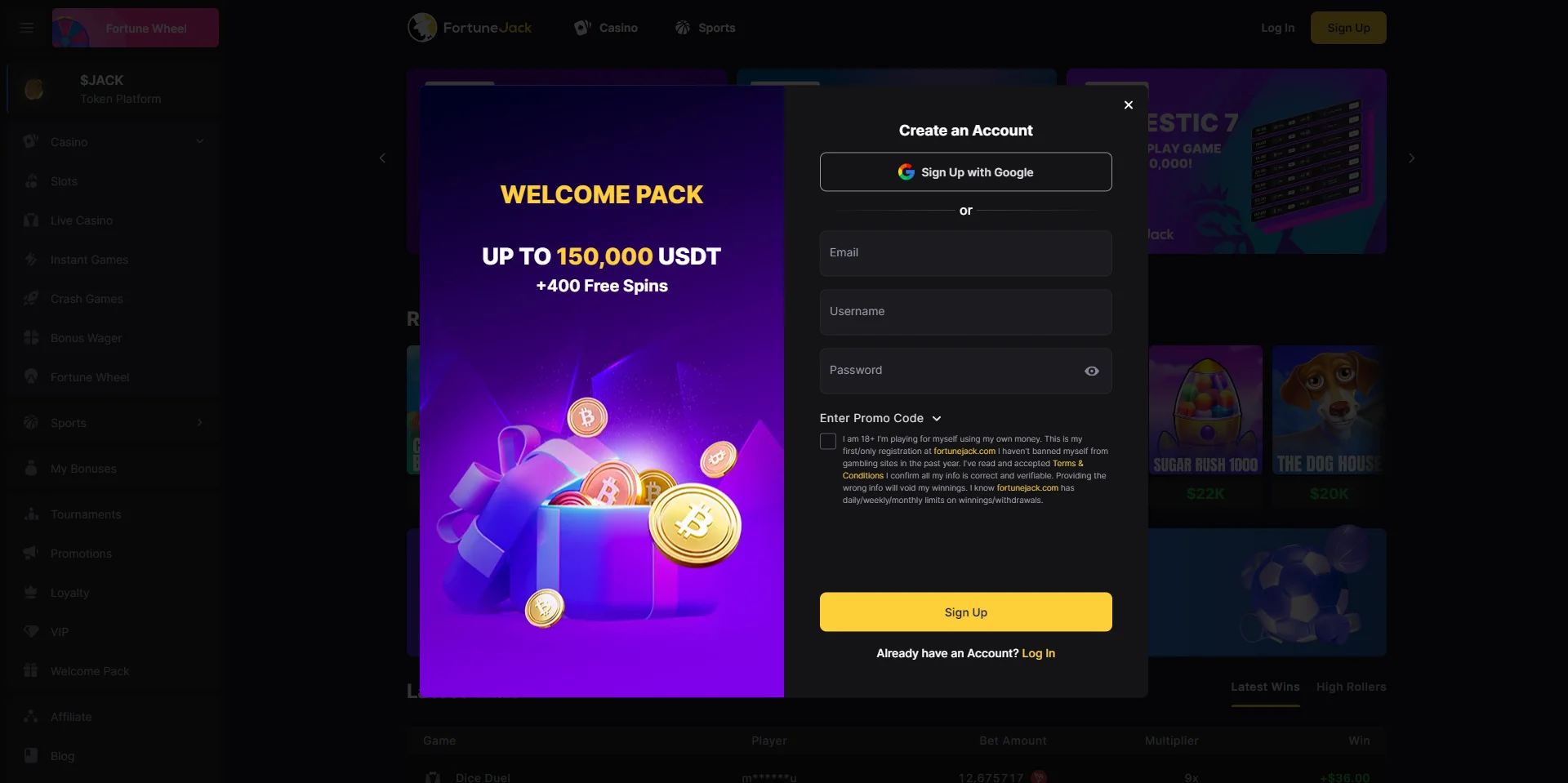The height and width of the screenshot is (783, 1568).
Task: Expand the Sports sidebar submenu
Action: [x=200, y=422]
